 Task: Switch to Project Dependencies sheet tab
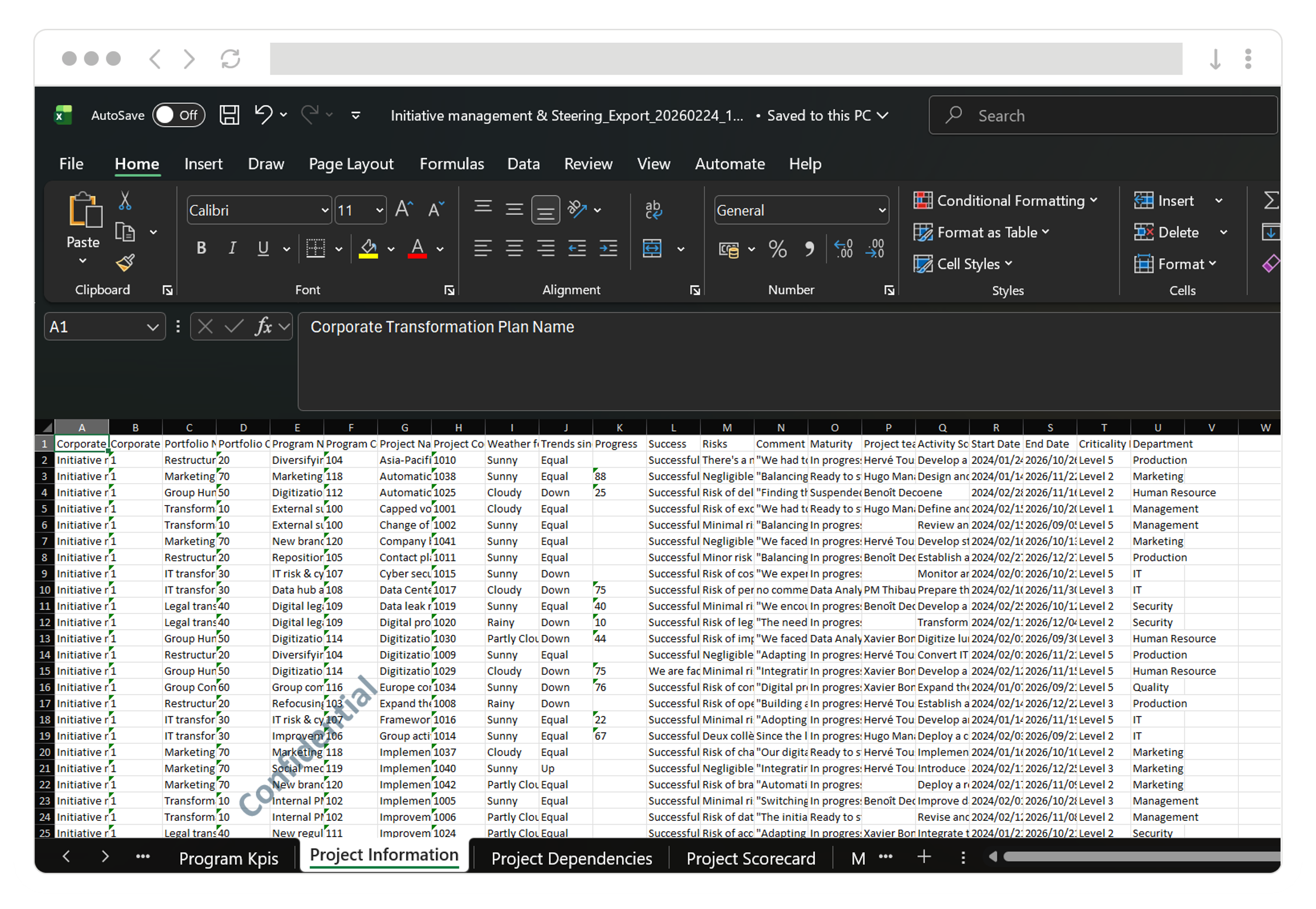(x=571, y=858)
